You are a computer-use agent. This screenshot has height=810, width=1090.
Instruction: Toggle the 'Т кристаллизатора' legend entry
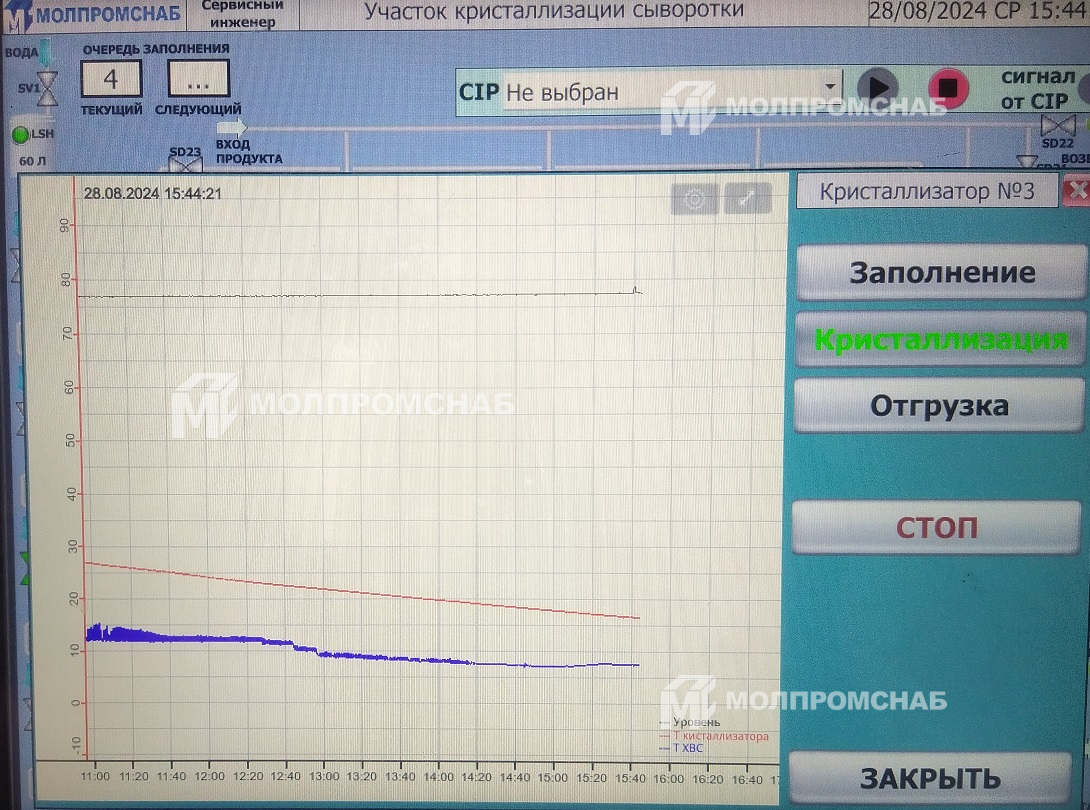(x=719, y=736)
